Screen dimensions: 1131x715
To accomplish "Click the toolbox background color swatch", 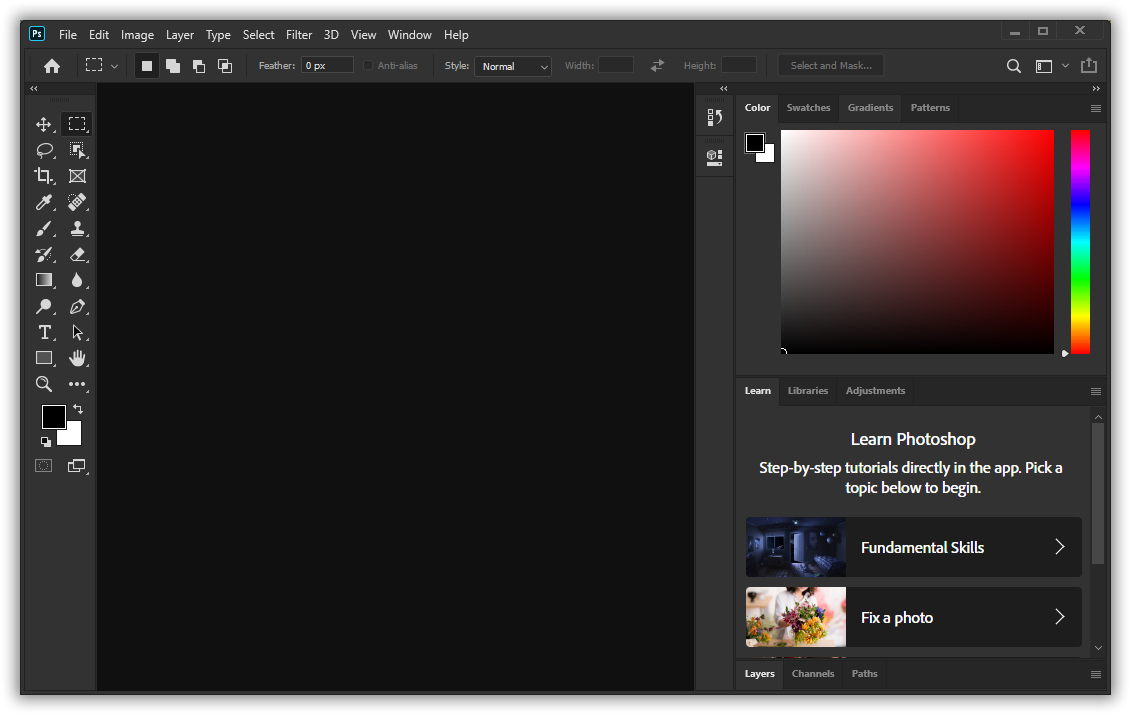I will click(x=73, y=437).
